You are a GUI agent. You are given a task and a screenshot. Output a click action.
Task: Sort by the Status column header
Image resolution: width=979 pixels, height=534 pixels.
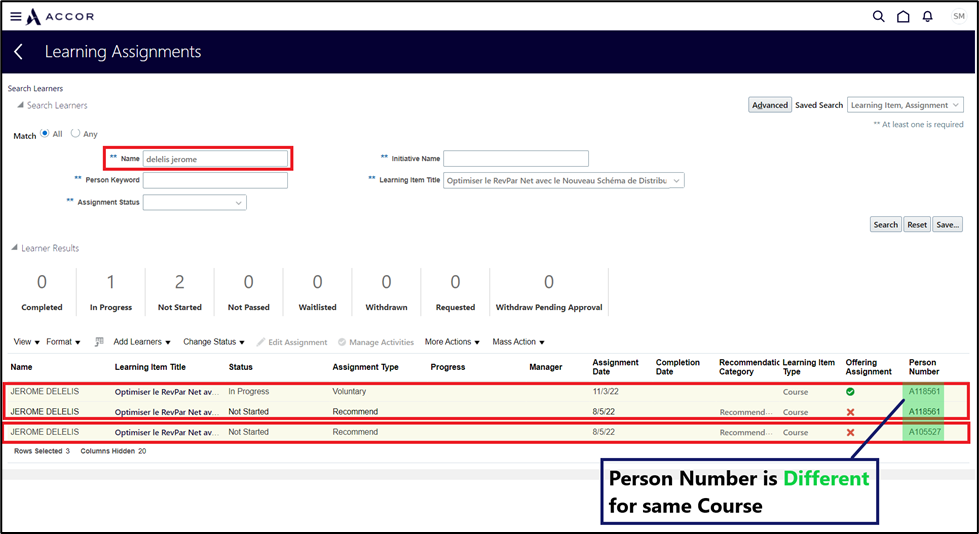pos(240,367)
